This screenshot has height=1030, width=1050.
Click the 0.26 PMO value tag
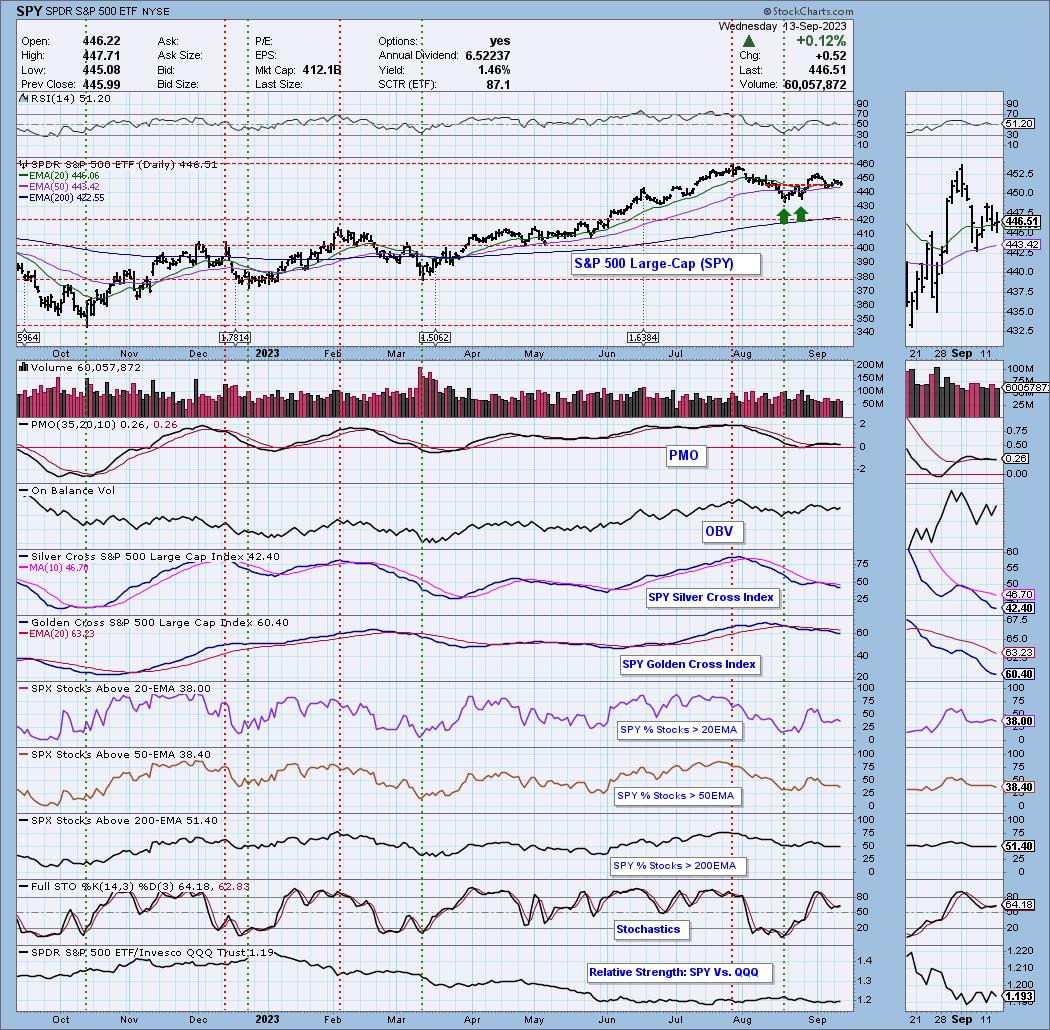1017,459
